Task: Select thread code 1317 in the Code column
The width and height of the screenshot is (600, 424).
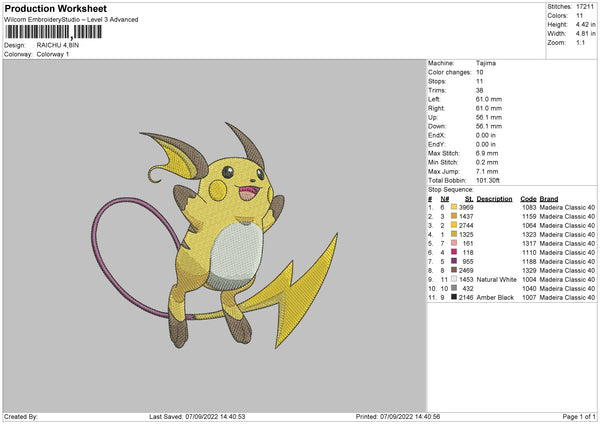Action: click(529, 243)
